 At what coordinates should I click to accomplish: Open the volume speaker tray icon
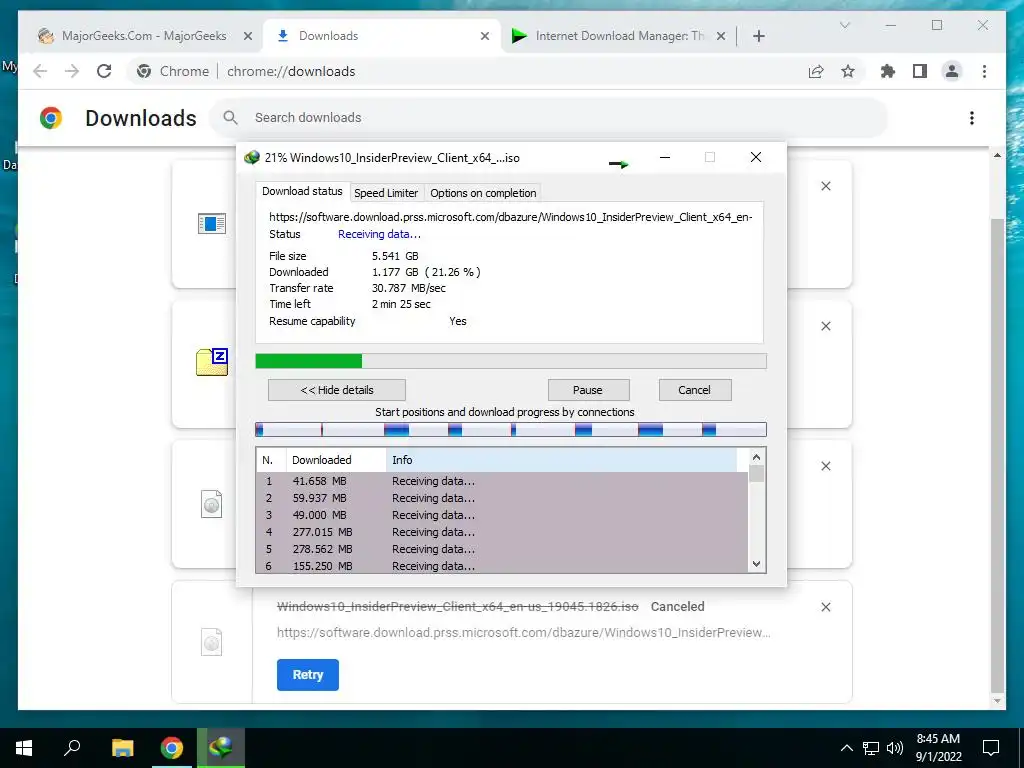[895, 748]
